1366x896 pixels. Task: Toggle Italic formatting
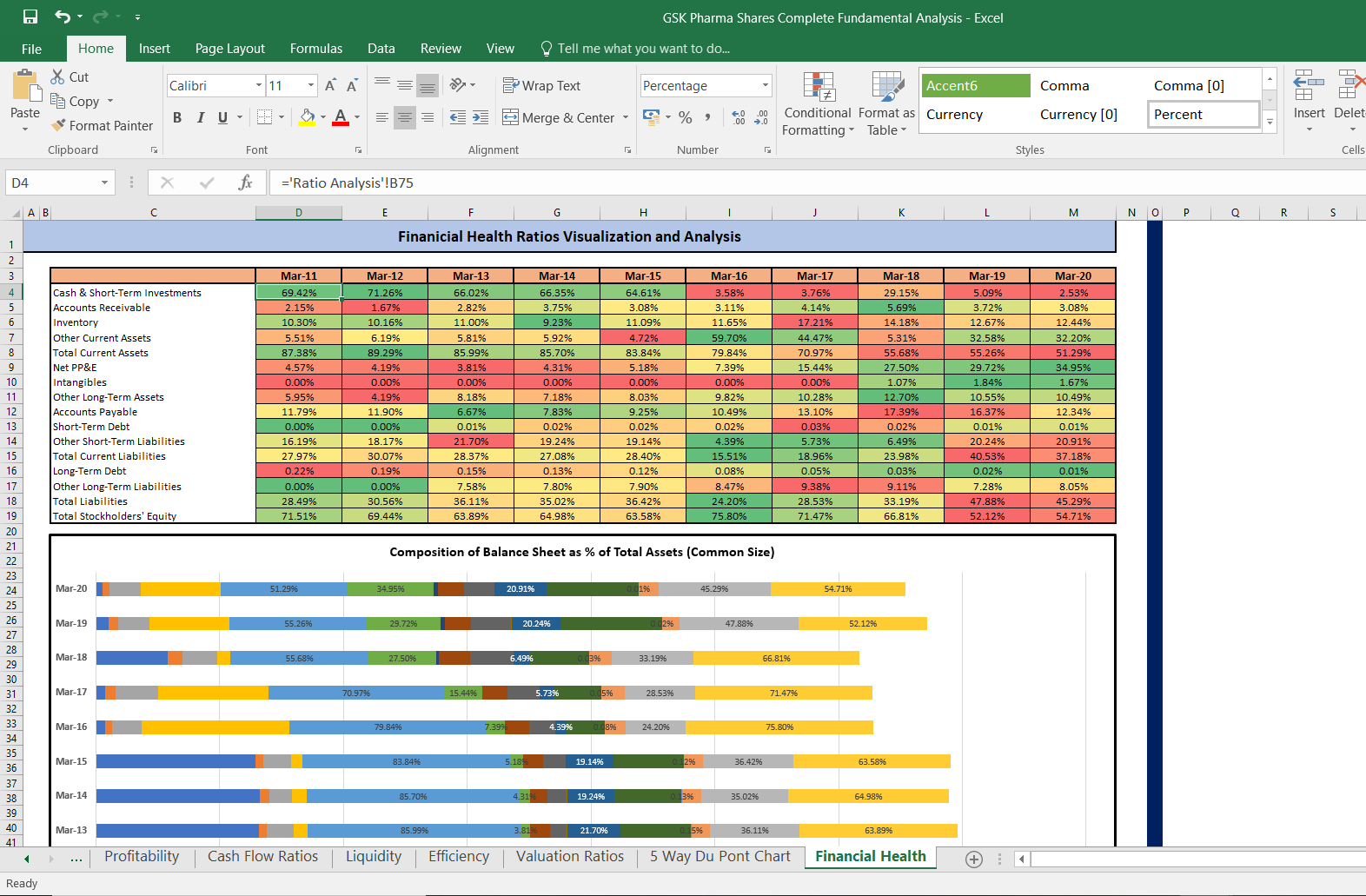[201, 117]
